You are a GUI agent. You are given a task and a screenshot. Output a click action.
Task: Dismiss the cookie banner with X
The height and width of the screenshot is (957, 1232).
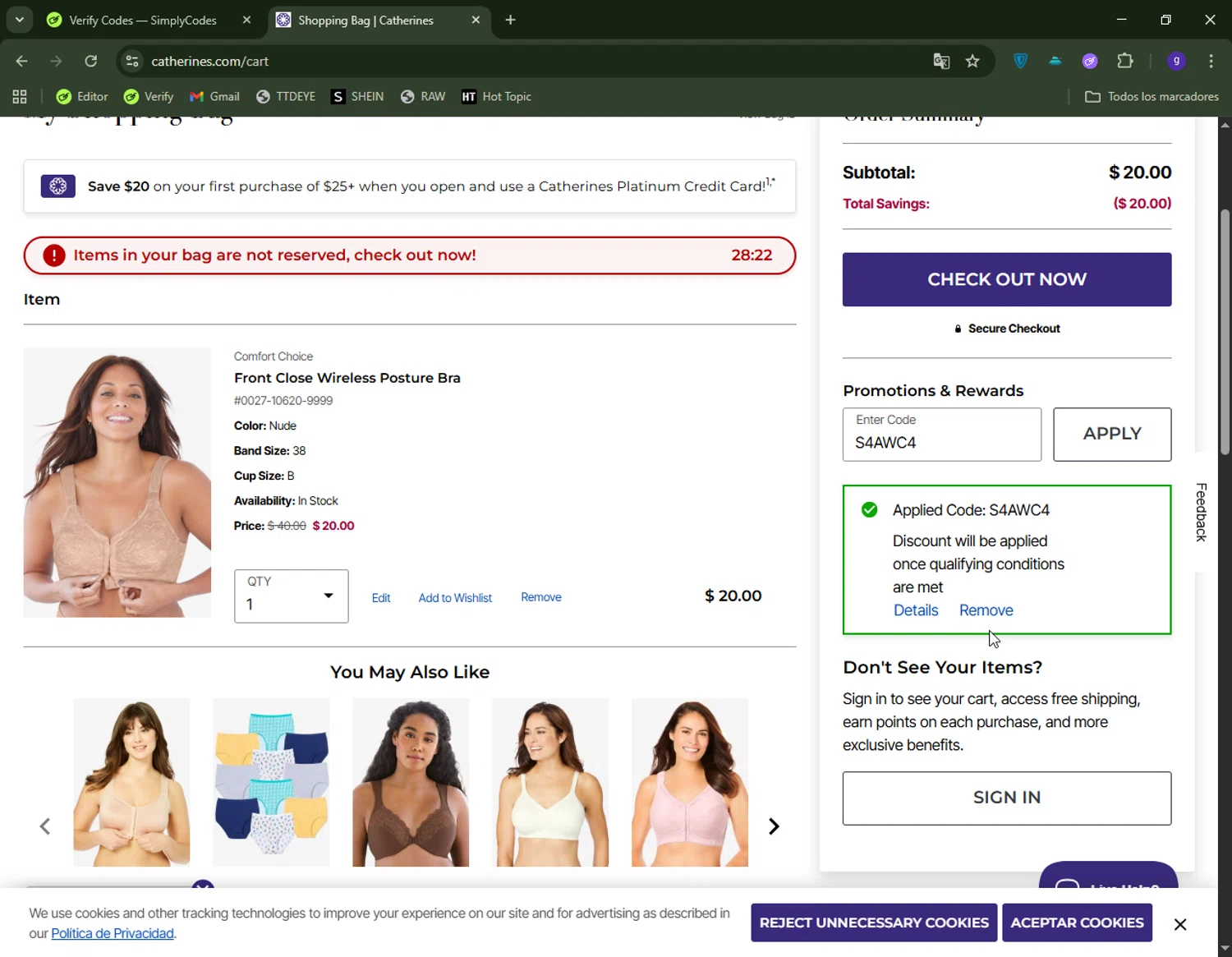(x=1180, y=924)
